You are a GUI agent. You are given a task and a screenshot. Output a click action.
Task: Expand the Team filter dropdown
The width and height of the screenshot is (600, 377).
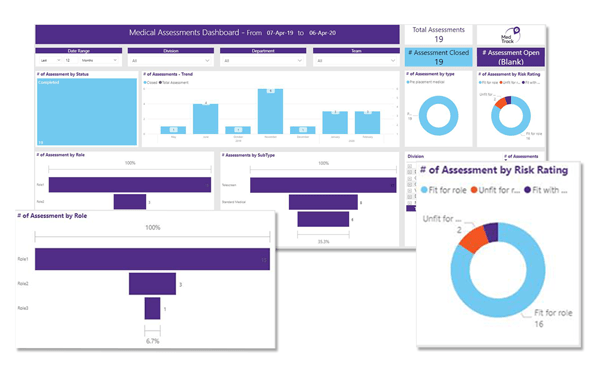(x=356, y=60)
